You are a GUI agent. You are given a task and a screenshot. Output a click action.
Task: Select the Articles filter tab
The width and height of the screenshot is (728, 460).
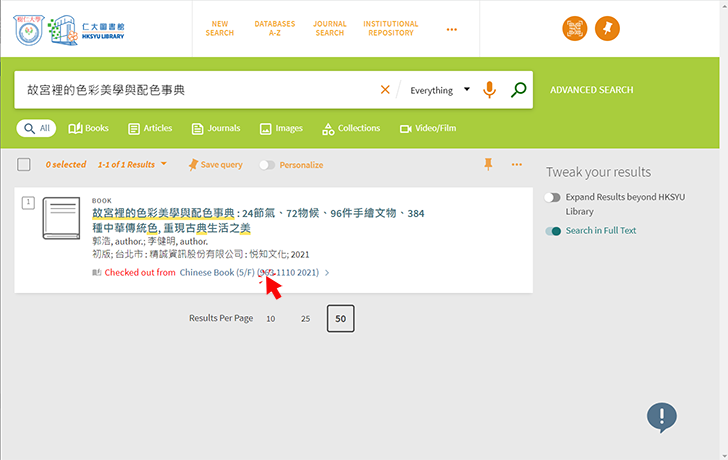pos(150,129)
